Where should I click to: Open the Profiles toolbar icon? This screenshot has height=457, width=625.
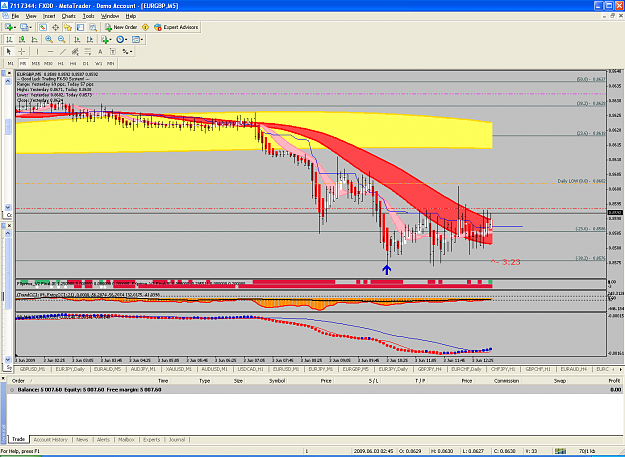tap(24, 27)
